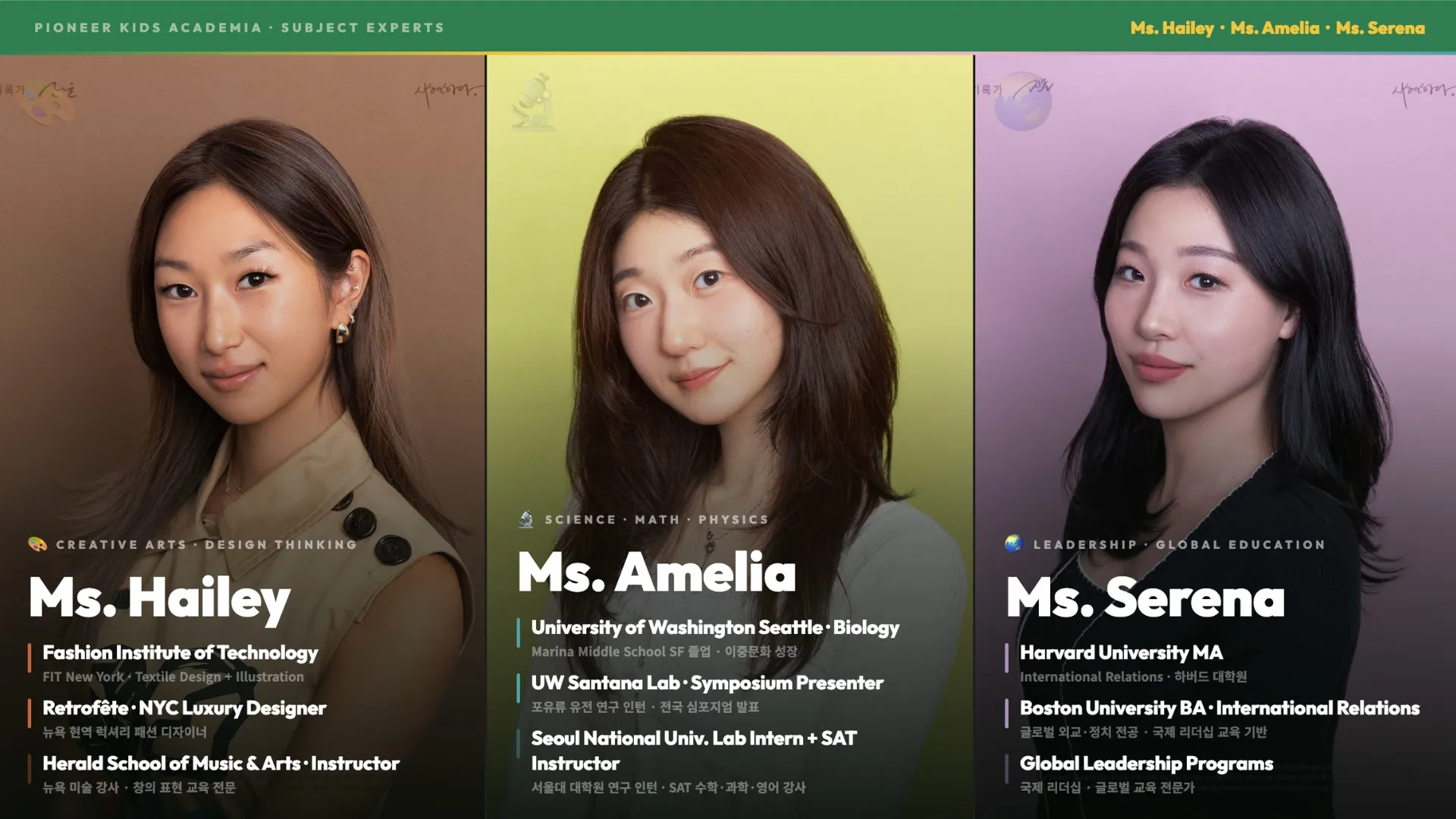Open the Ms. Hailey name heading

(x=160, y=598)
